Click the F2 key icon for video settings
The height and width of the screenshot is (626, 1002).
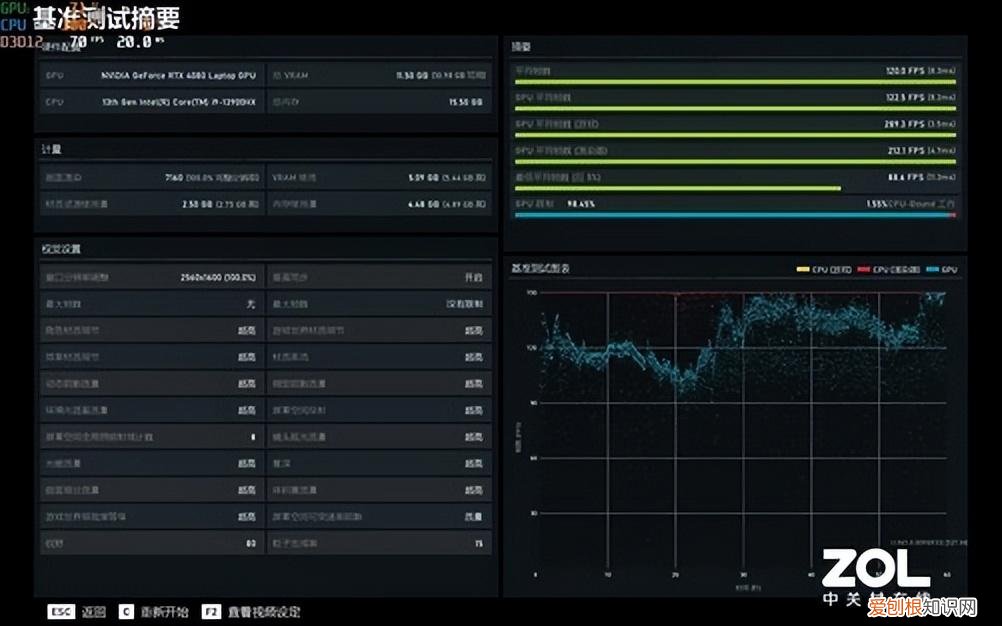pos(210,611)
